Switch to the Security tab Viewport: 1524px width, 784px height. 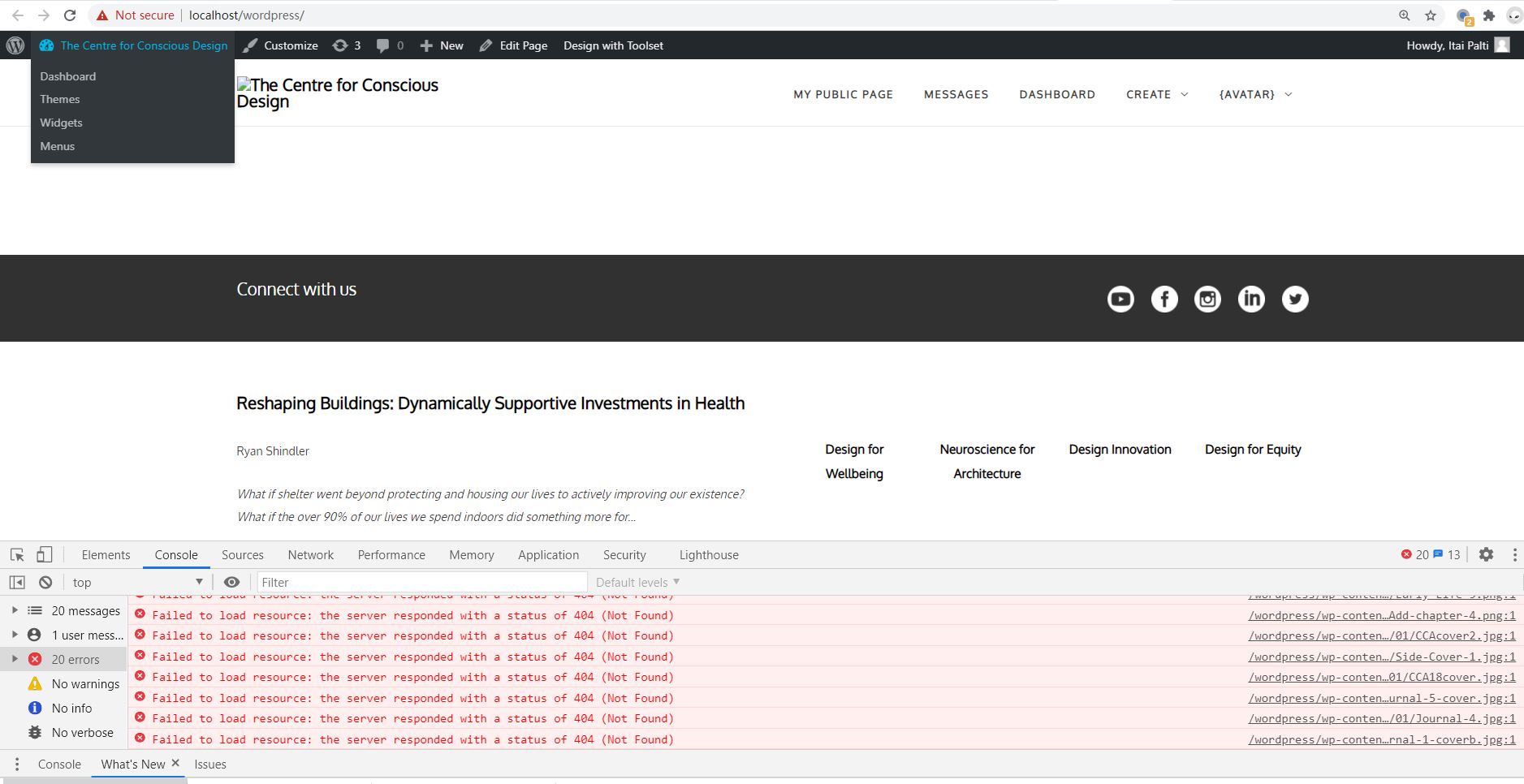[x=624, y=555]
